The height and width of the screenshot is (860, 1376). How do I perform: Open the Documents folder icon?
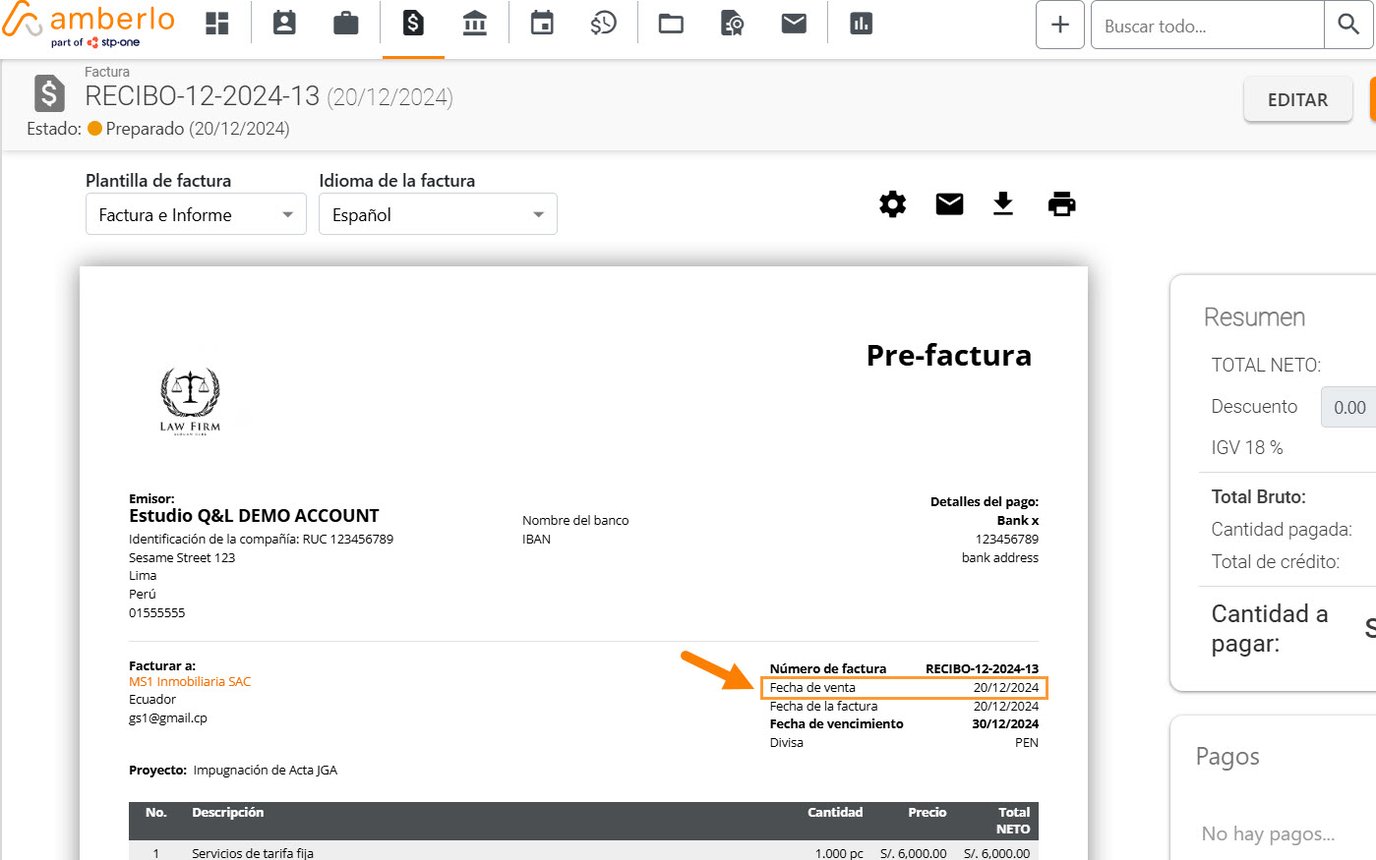[670, 22]
